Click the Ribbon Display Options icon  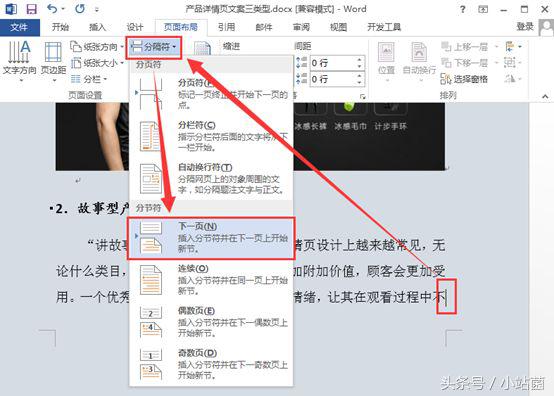click(x=483, y=10)
